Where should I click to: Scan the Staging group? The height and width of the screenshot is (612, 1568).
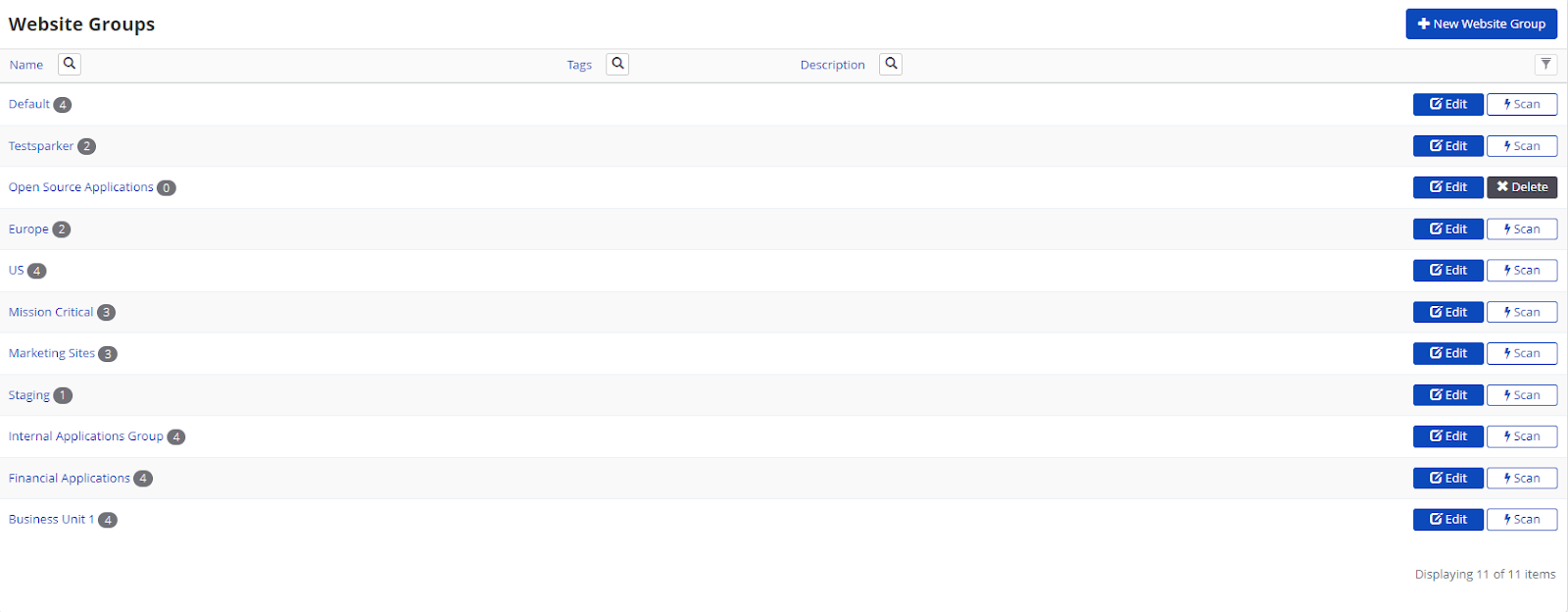1522,395
